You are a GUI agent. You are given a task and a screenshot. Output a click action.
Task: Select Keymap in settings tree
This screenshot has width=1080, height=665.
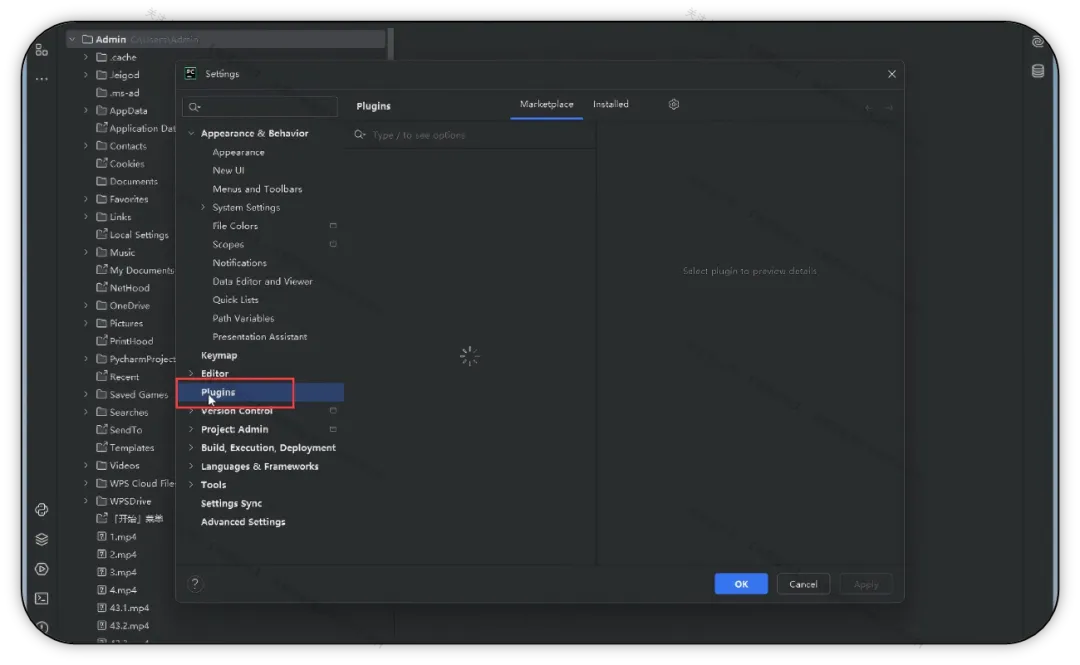click(219, 356)
